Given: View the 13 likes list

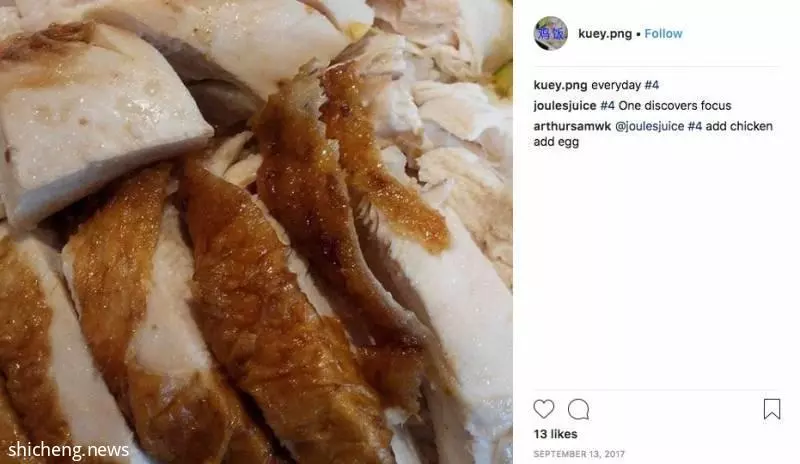Looking at the screenshot, I should tap(555, 434).
